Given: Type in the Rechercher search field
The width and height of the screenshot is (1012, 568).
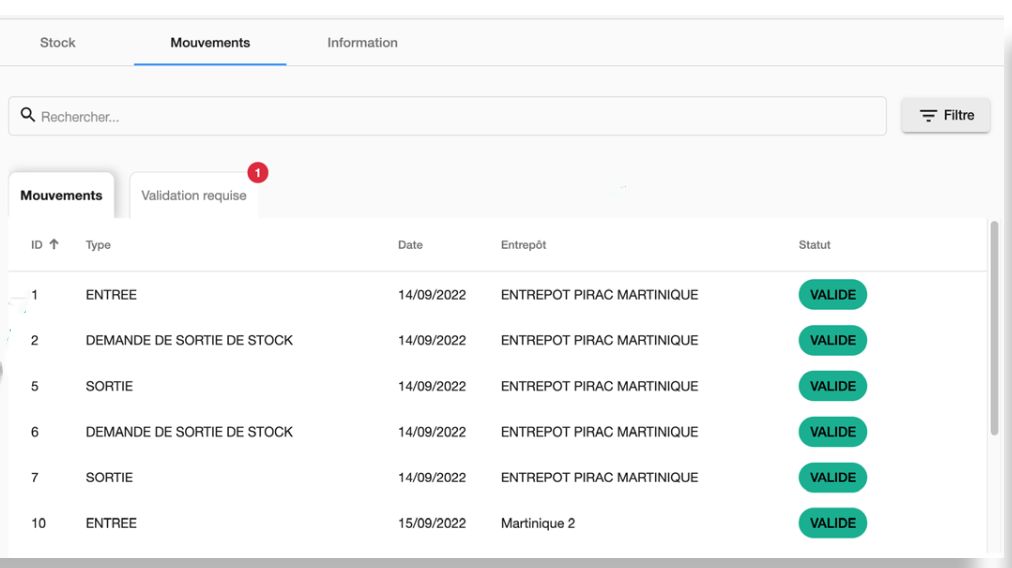Looking at the screenshot, I should (450, 116).
